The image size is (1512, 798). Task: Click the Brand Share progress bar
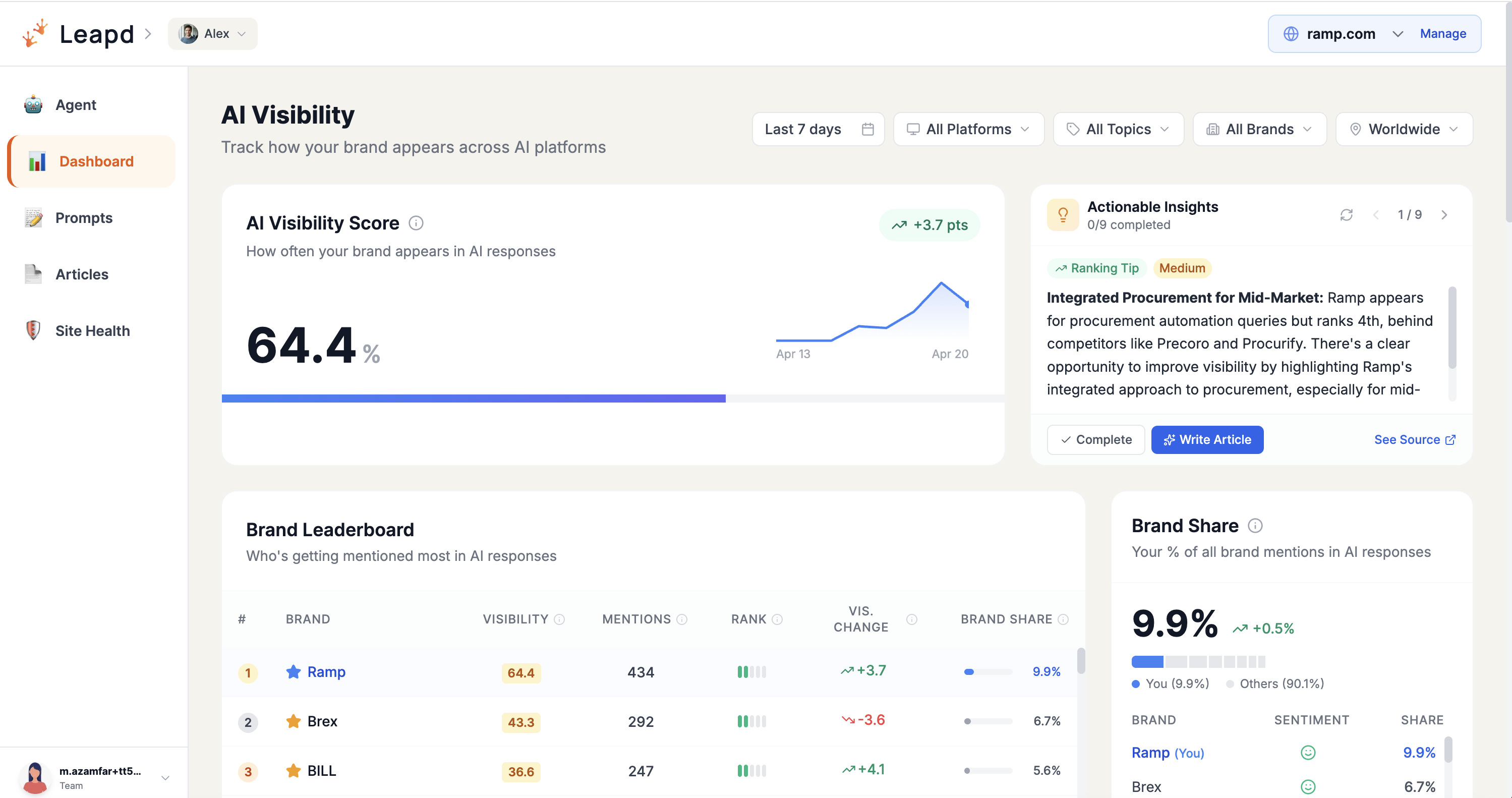(x=1199, y=662)
